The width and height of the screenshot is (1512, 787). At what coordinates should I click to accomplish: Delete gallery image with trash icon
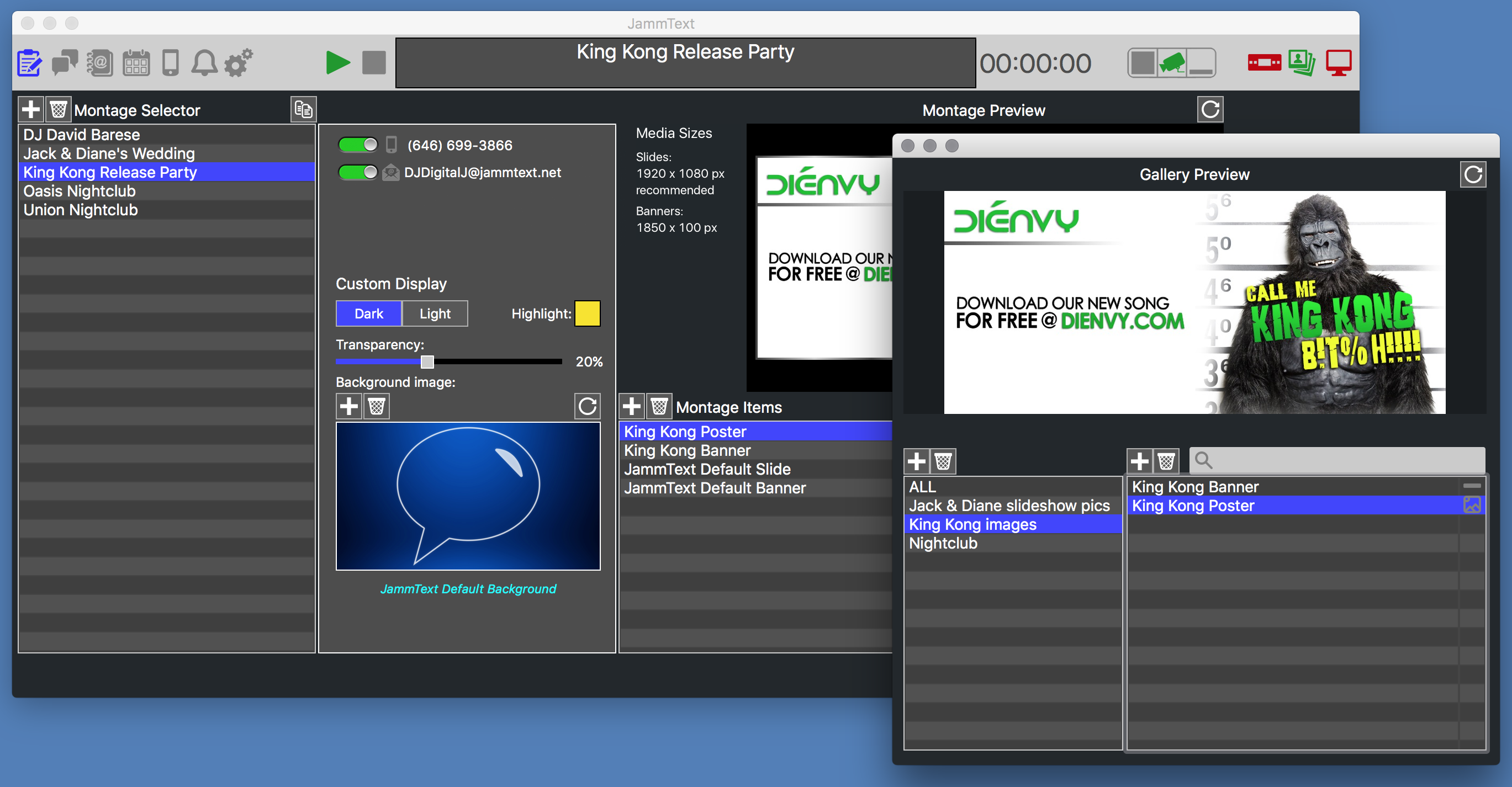[1166, 461]
